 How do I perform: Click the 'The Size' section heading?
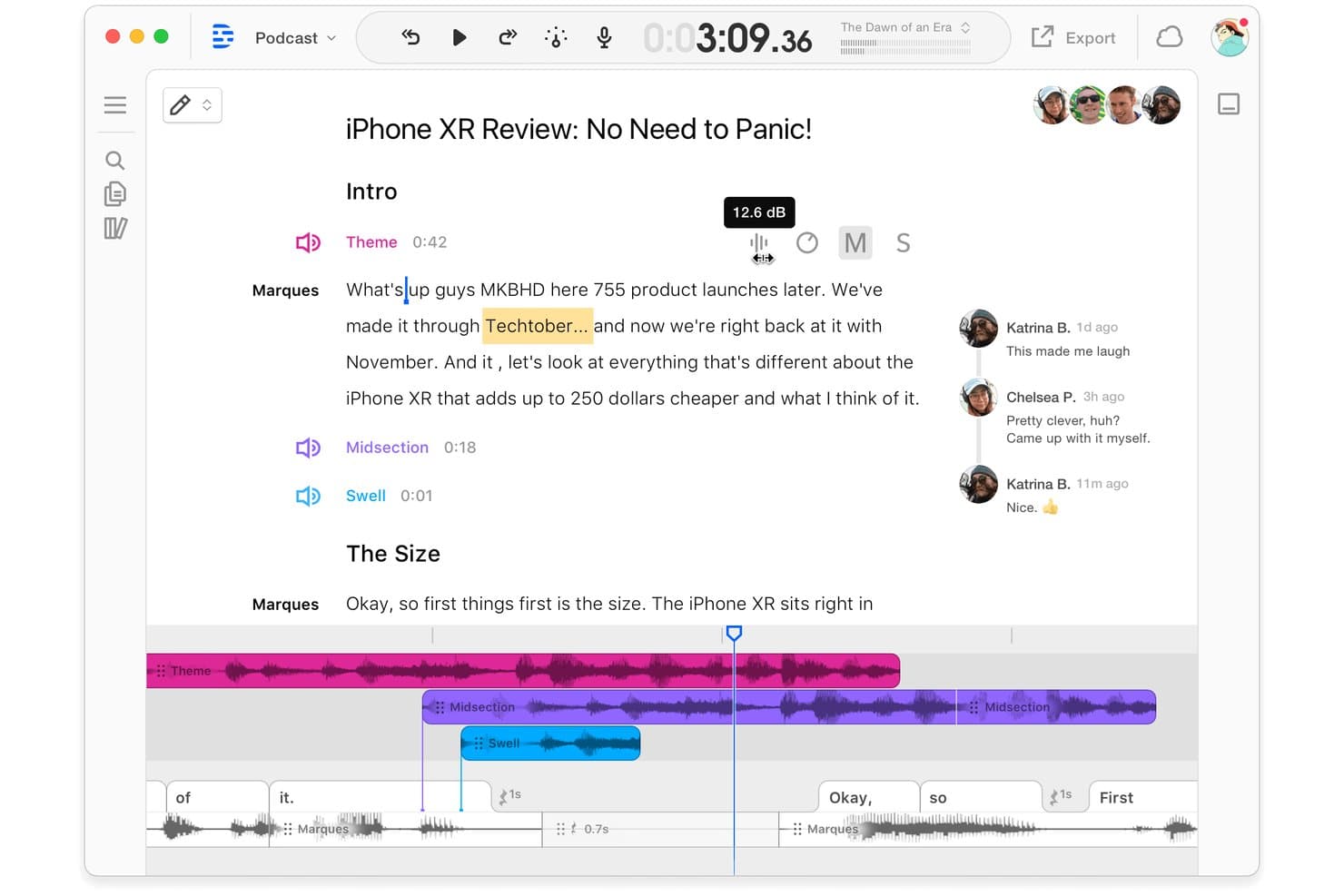click(393, 554)
